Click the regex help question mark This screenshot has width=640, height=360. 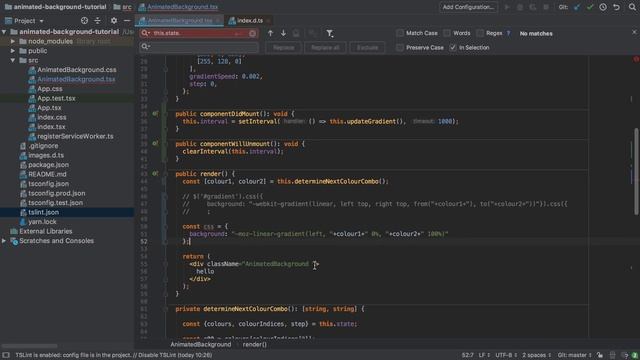pyautogui.click(x=508, y=33)
